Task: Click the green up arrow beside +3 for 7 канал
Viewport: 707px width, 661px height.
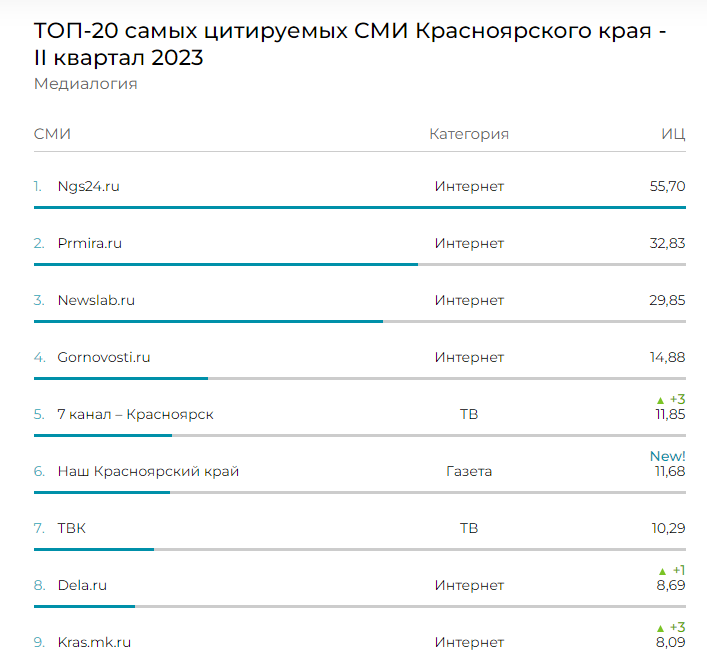Action: click(660, 400)
